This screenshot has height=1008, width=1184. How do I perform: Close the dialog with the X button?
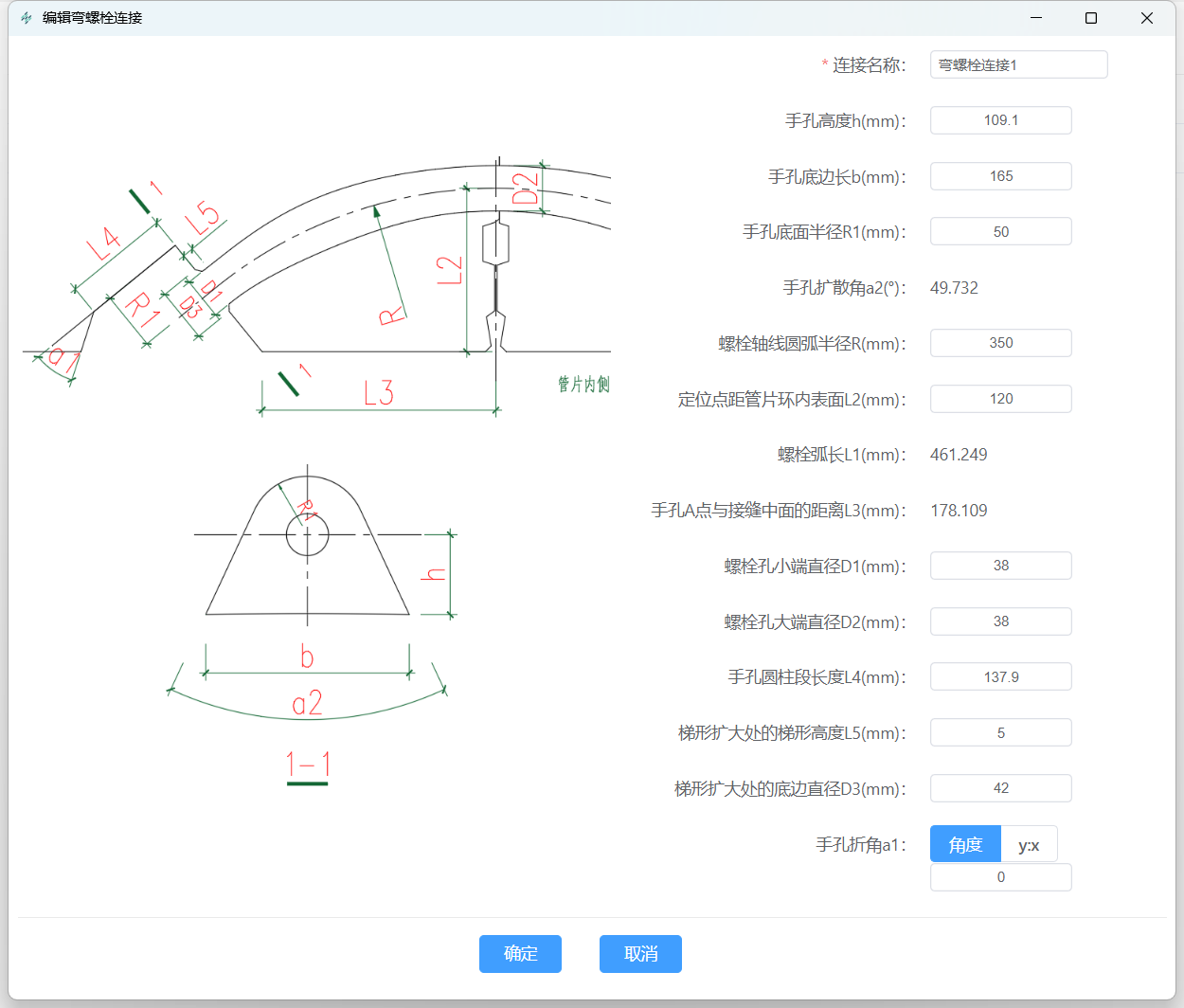(x=1146, y=18)
